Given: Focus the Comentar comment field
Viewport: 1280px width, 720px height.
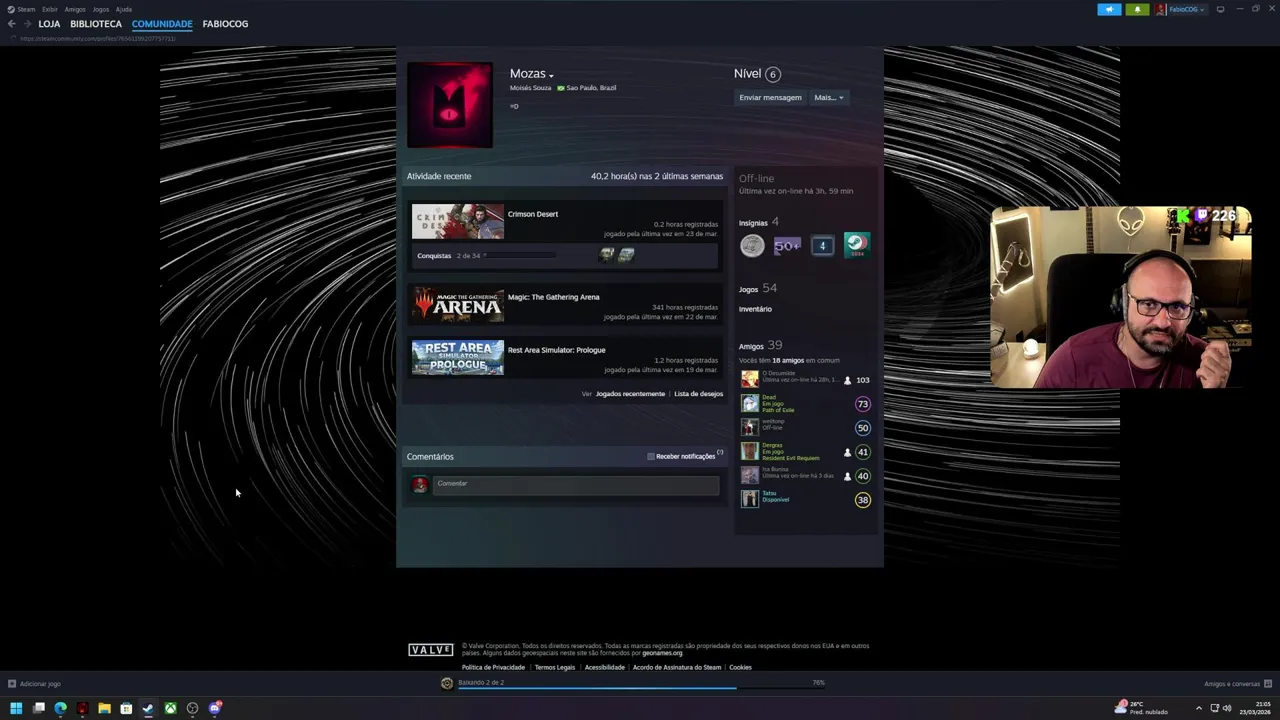Looking at the screenshot, I should (x=576, y=485).
